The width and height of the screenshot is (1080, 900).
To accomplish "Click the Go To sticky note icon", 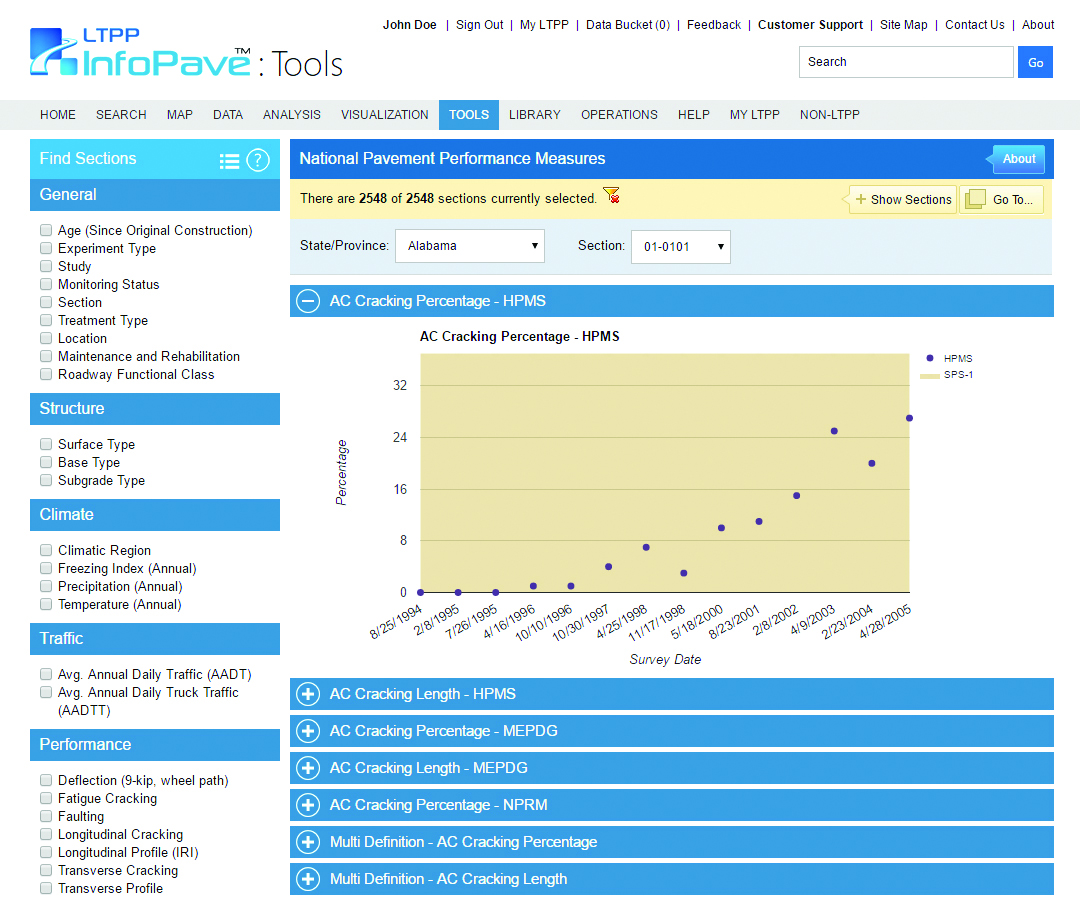I will (975, 200).
